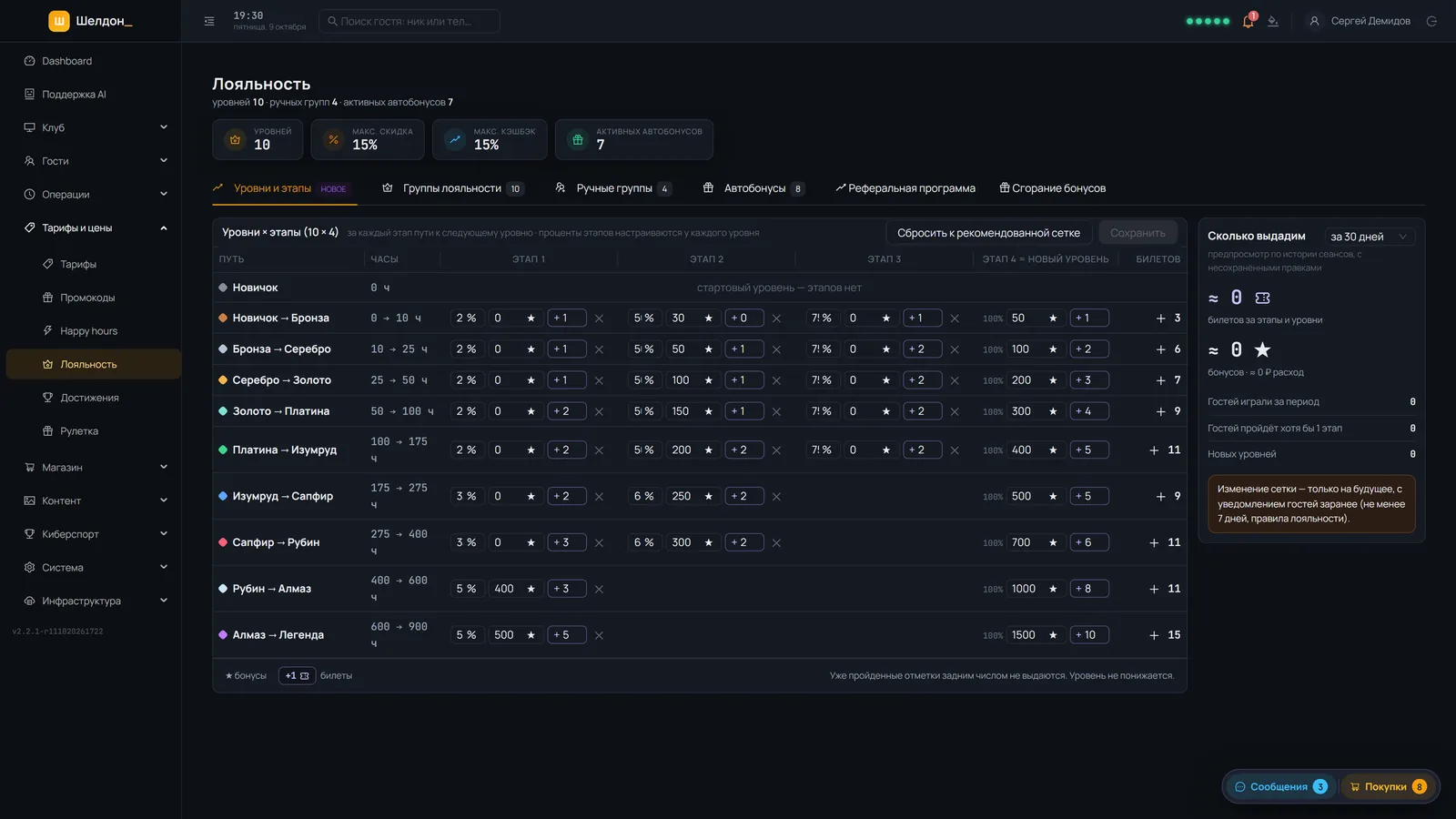The height and width of the screenshot is (819, 1456).
Task: Delete stage 1 in Алмаз → Легенда row
Action: click(x=599, y=635)
